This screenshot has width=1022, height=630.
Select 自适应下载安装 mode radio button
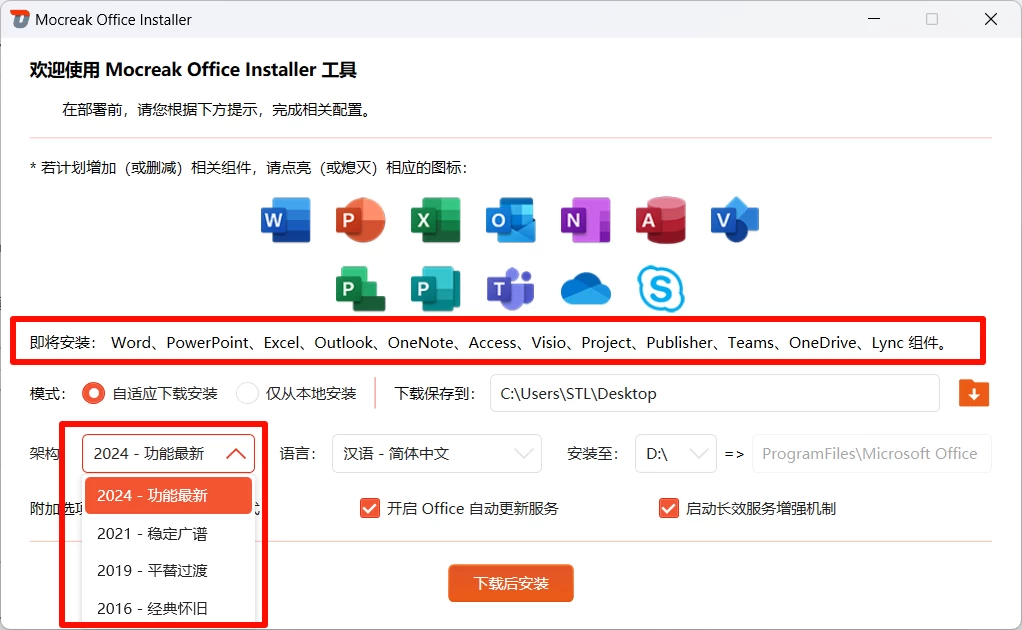[x=93, y=393]
